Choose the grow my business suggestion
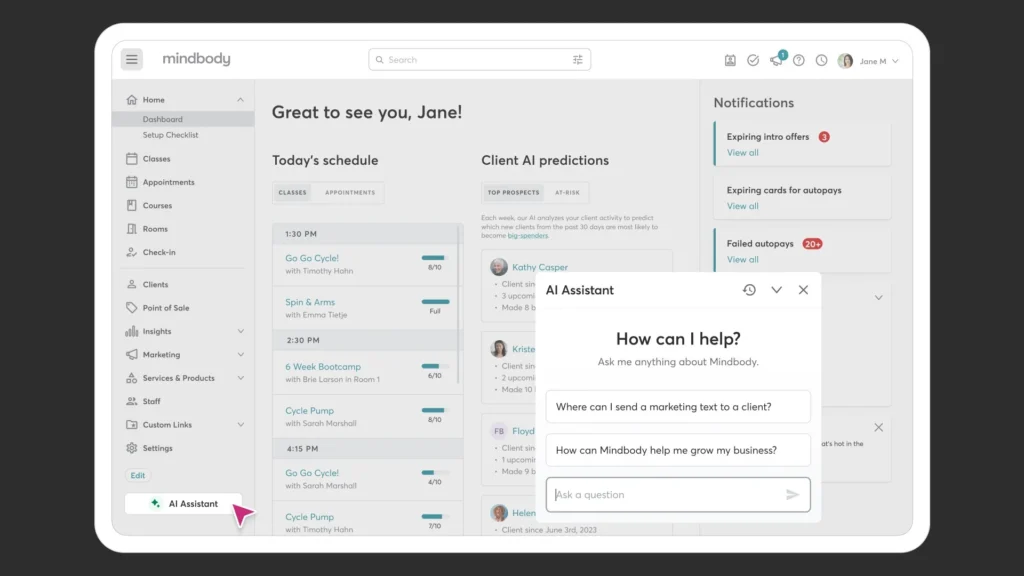Image resolution: width=1024 pixels, height=576 pixels. click(x=678, y=451)
